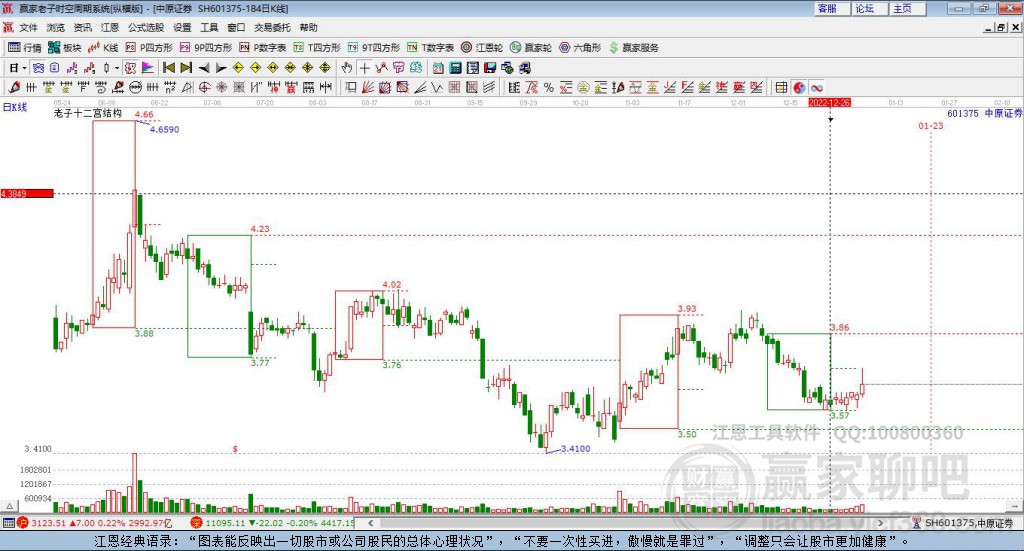1024x551 pixels.
Task: Click the save diskette icon
Action: 490,67
